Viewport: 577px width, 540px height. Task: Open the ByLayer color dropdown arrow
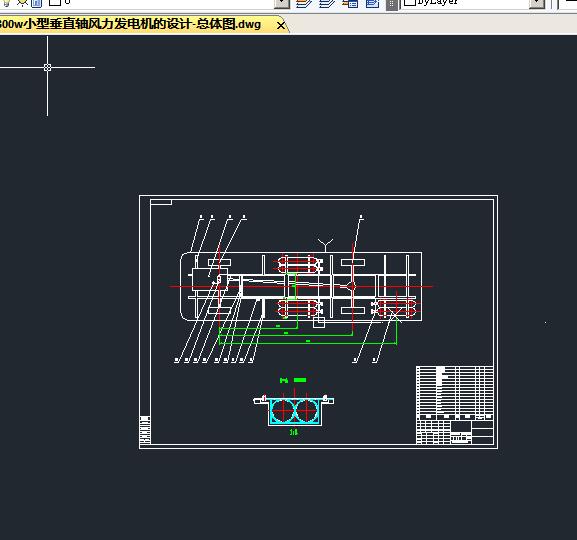point(537,4)
